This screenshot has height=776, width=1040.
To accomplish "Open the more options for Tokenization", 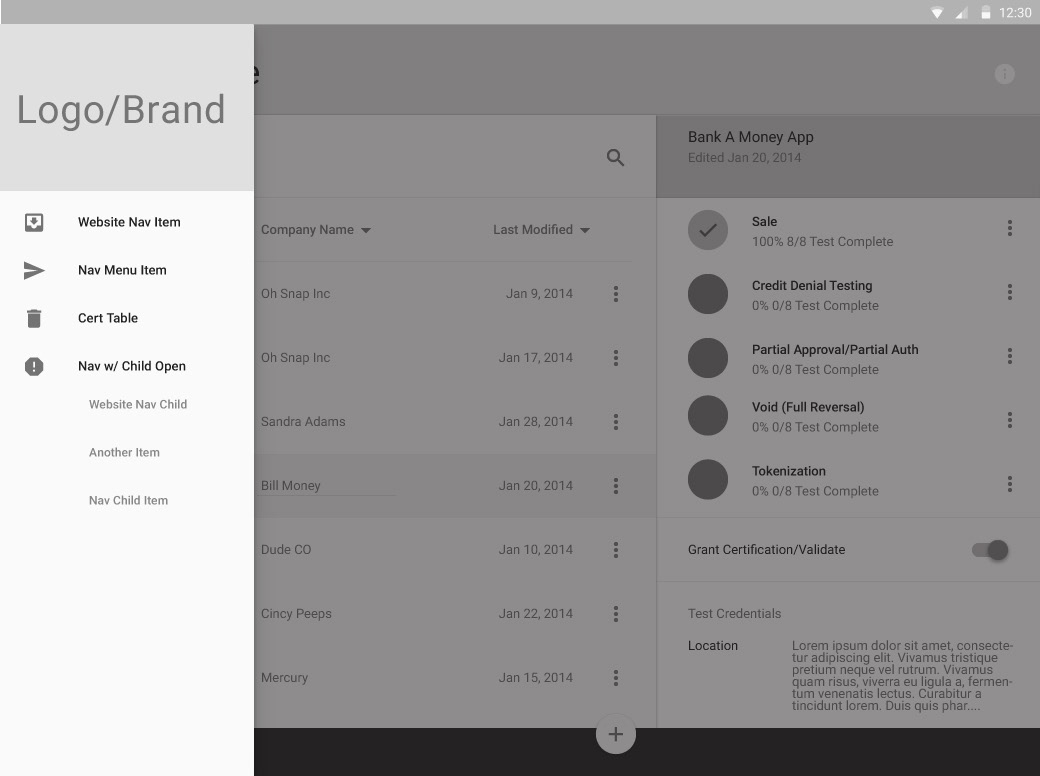I will [x=1009, y=484].
